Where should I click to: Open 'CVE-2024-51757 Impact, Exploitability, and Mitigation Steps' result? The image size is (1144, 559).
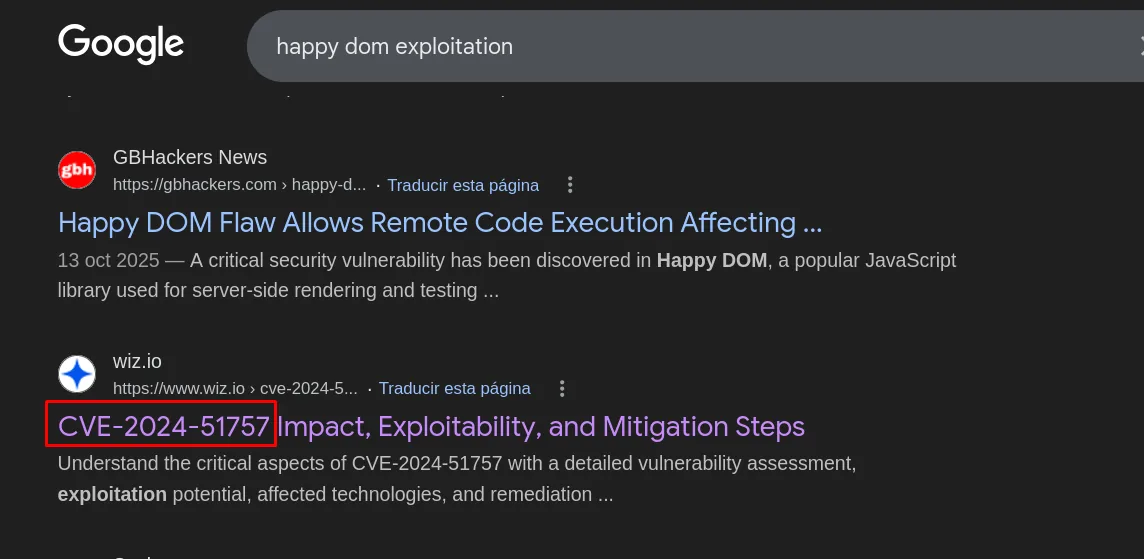coord(431,426)
